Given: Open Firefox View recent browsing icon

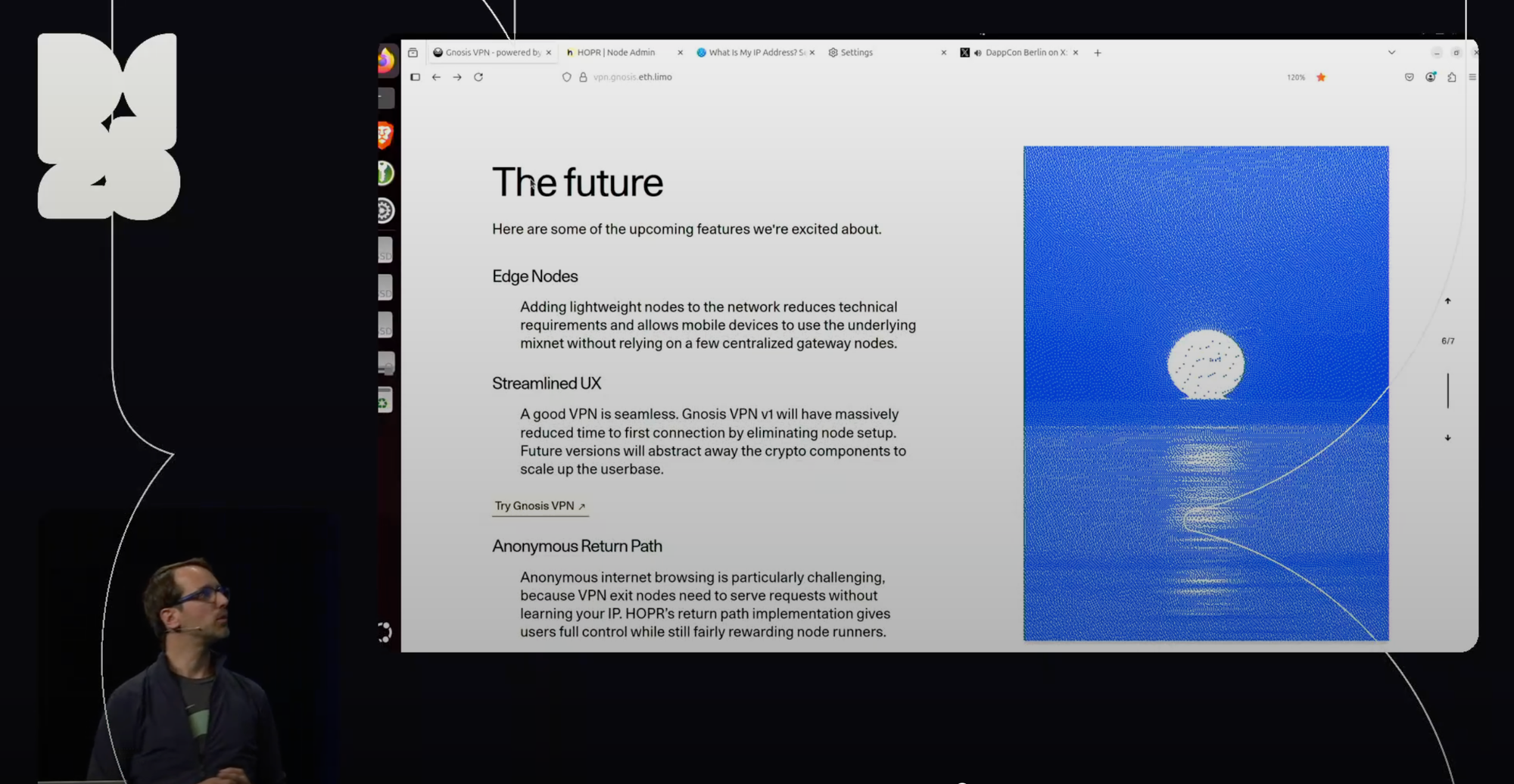Looking at the screenshot, I should pyautogui.click(x=413, y=53).
